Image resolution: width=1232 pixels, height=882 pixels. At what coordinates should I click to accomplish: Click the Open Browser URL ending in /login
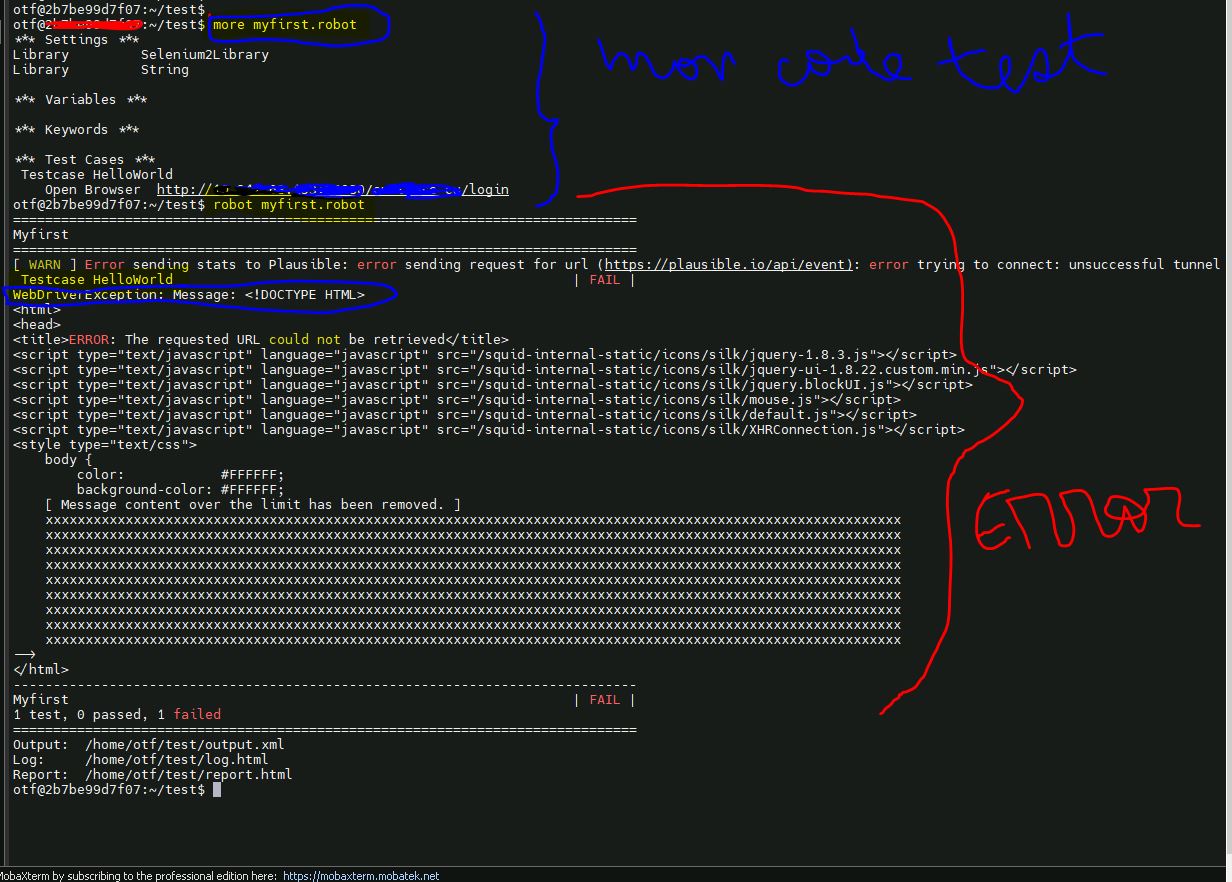tap(332, 190)
